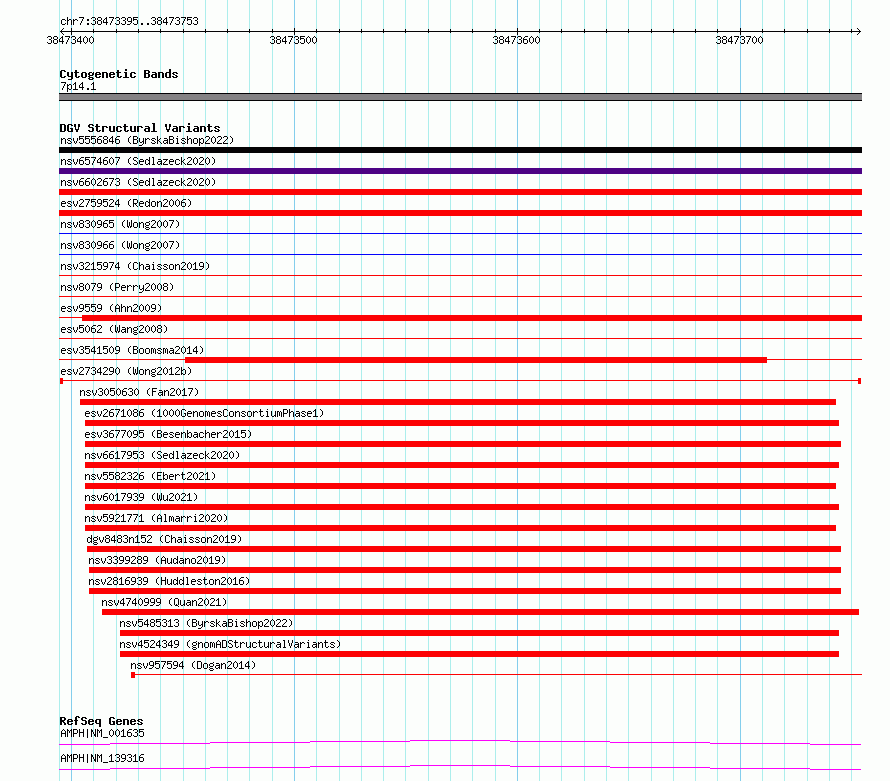
Task: Open variant nsv4740999 (Quan2021)
Action: [164, 602]
